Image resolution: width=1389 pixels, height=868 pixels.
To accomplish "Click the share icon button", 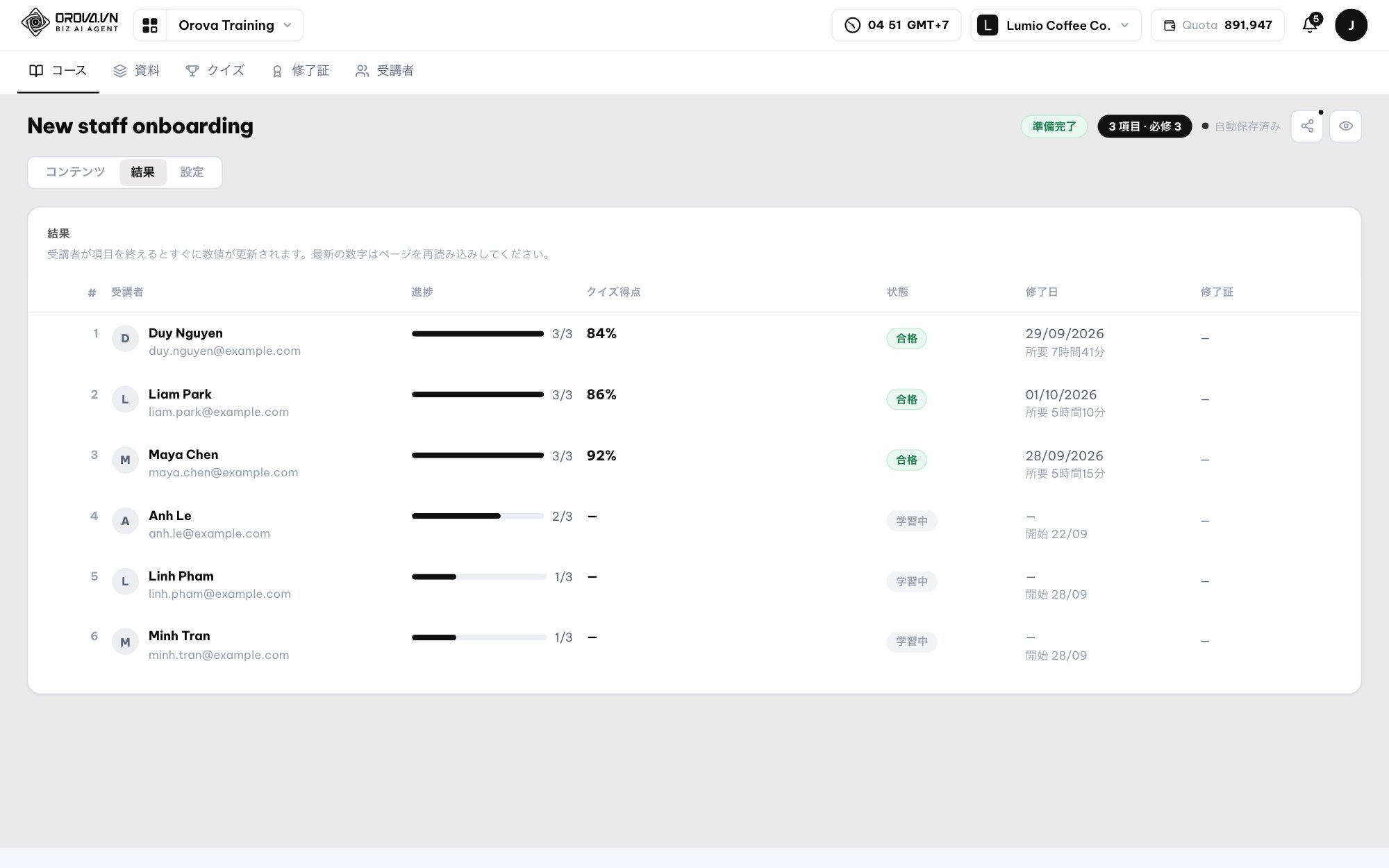I will [1307, 126].
